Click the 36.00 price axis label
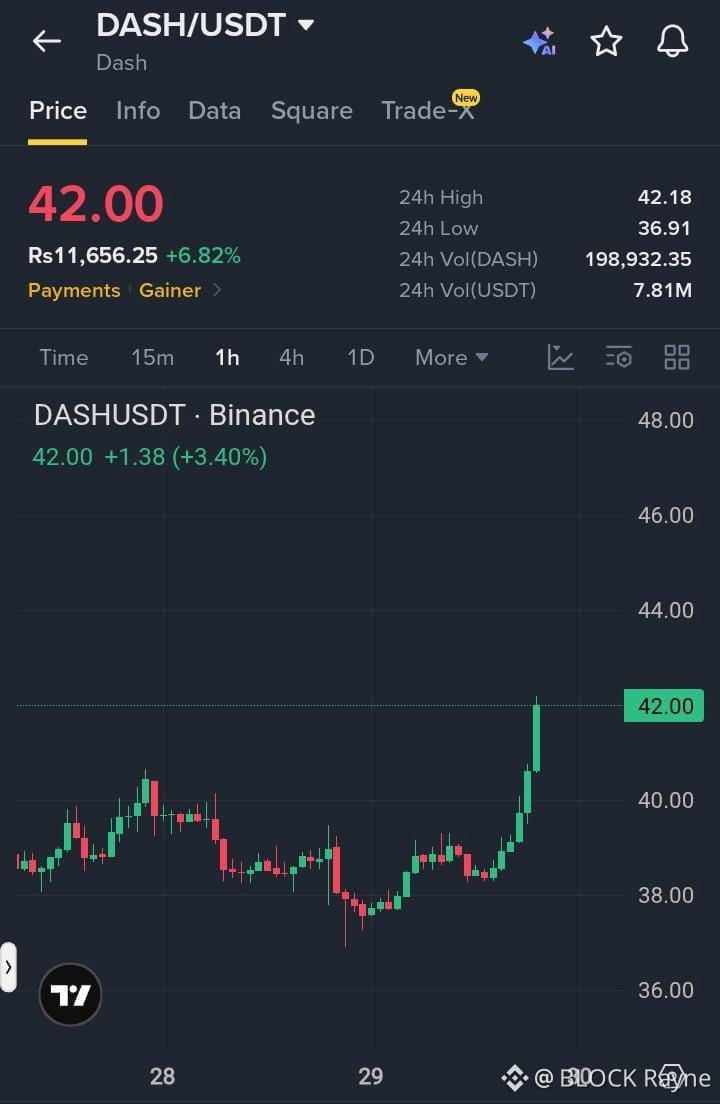 (666, 990)
